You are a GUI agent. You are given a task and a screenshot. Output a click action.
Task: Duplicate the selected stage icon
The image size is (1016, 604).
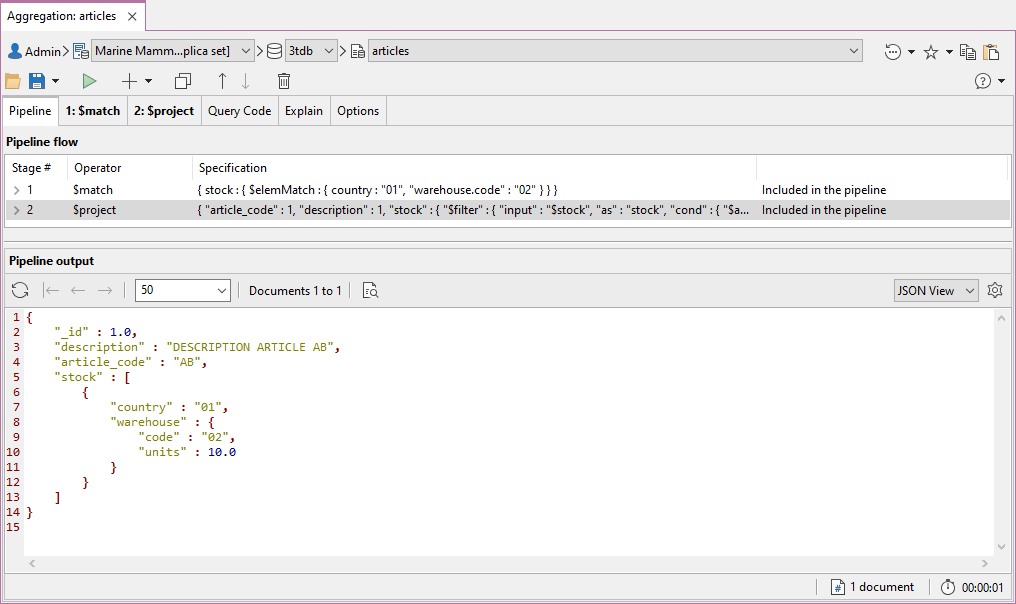click(183, 81)
